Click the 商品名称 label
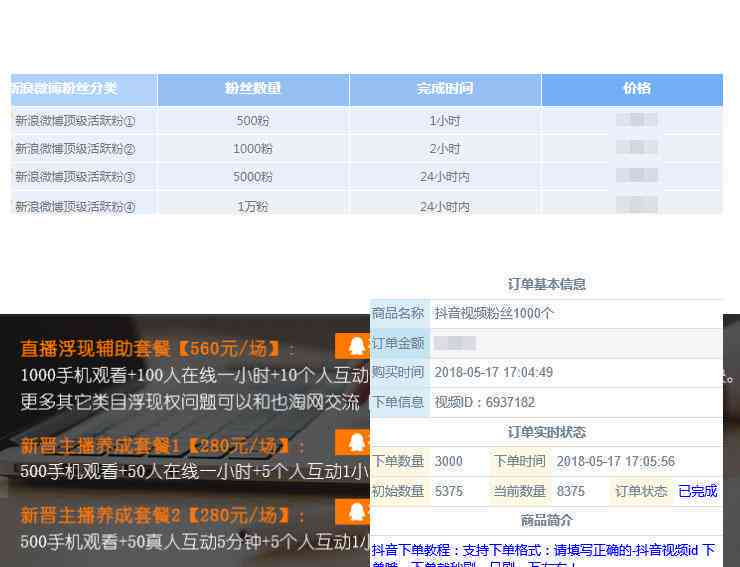This screenshot has height=567, width=740. coord(398,313)
